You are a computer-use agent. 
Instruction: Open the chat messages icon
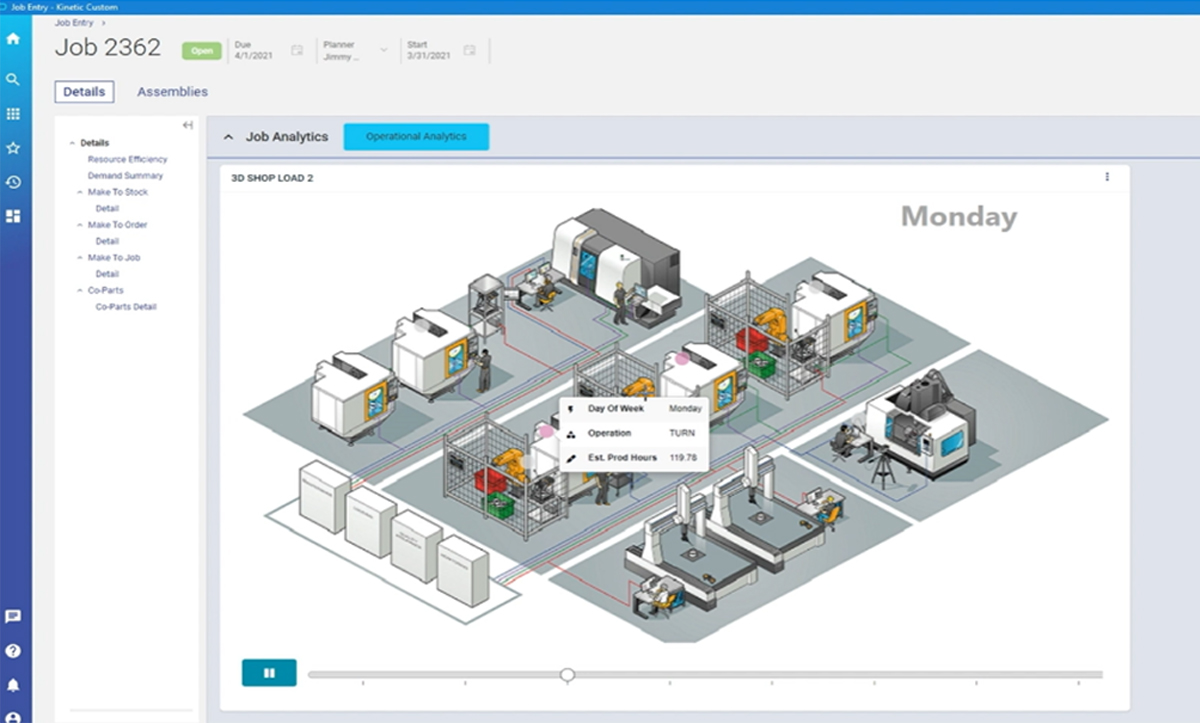[13, 617]
